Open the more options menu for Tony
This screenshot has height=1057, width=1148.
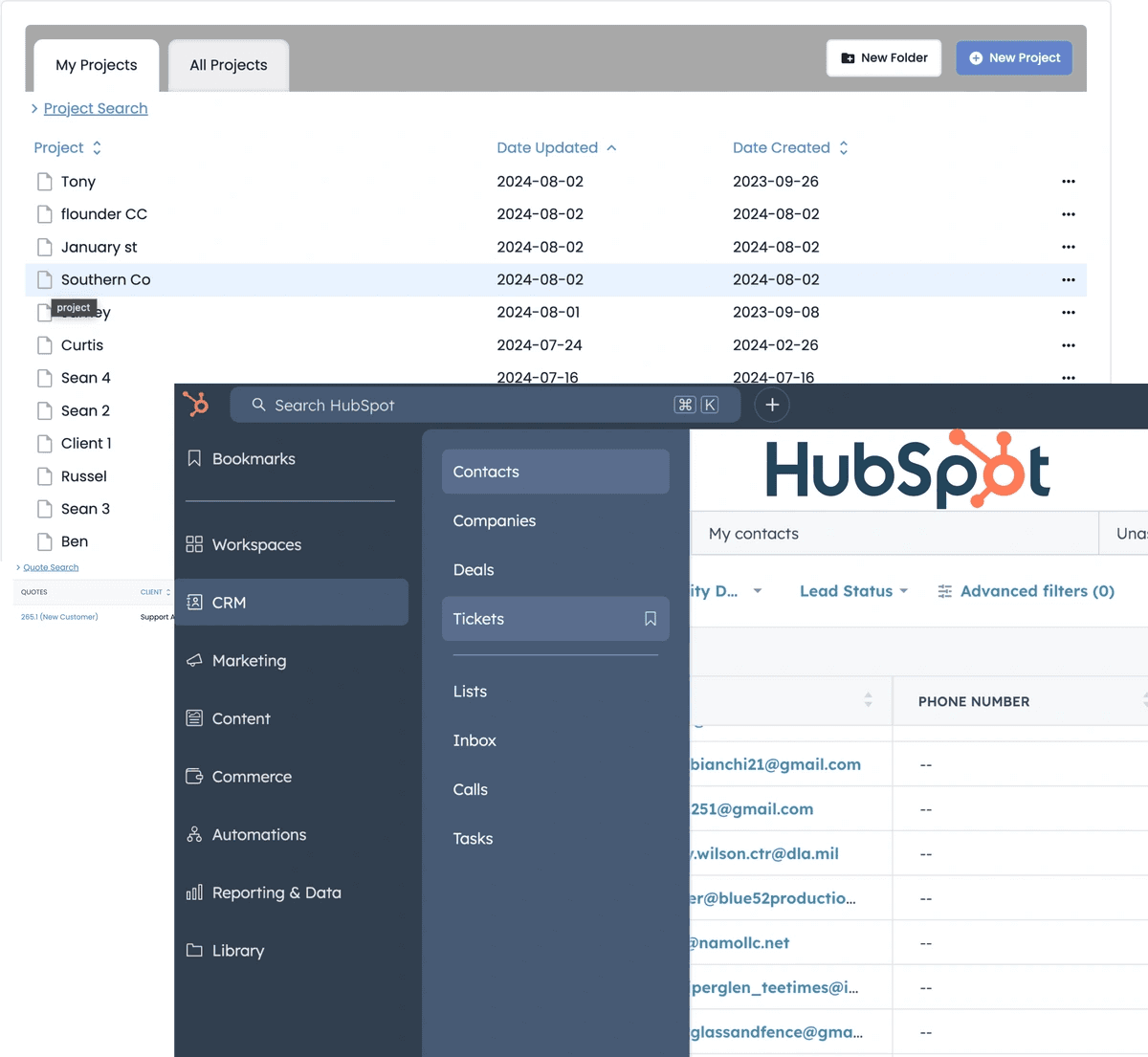point(1069,181)
